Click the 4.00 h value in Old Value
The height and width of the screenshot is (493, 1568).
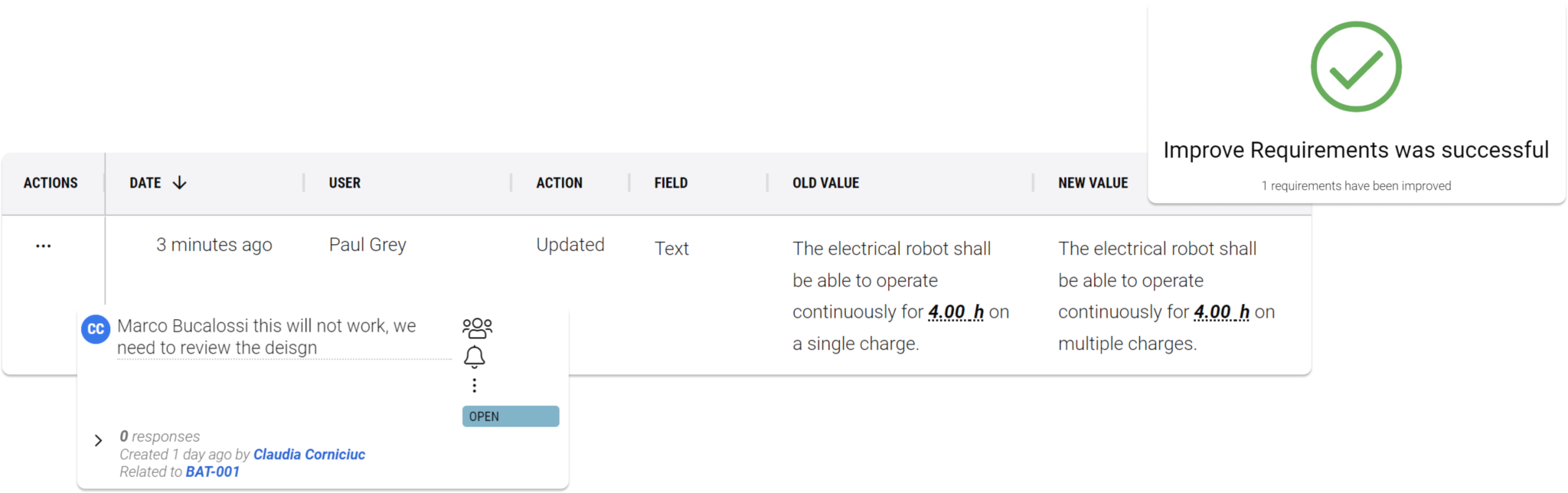pos(955,312)
